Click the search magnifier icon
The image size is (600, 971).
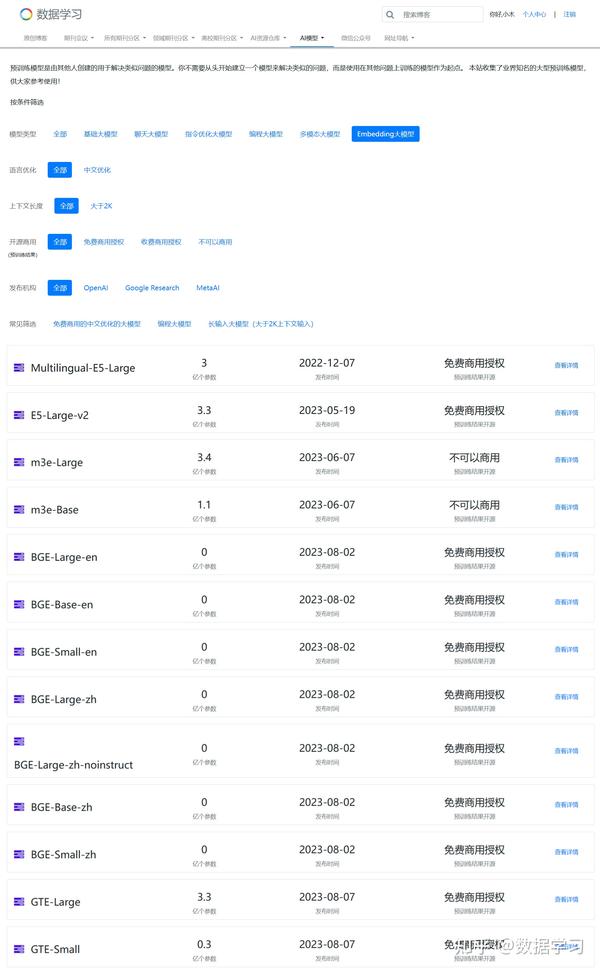click(x=390, y=15)
